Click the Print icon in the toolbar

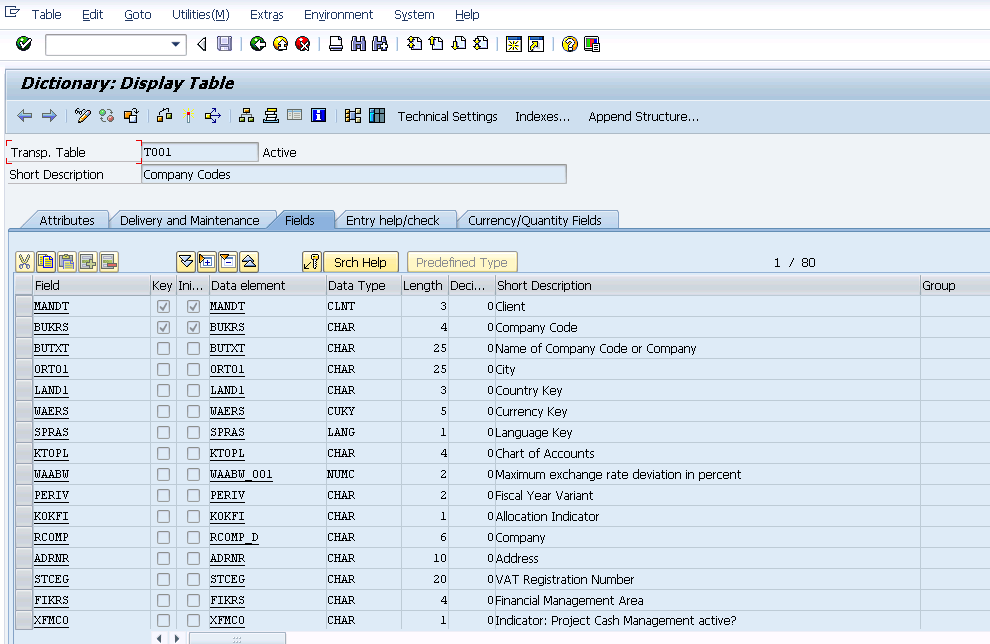tap(335, 44)
